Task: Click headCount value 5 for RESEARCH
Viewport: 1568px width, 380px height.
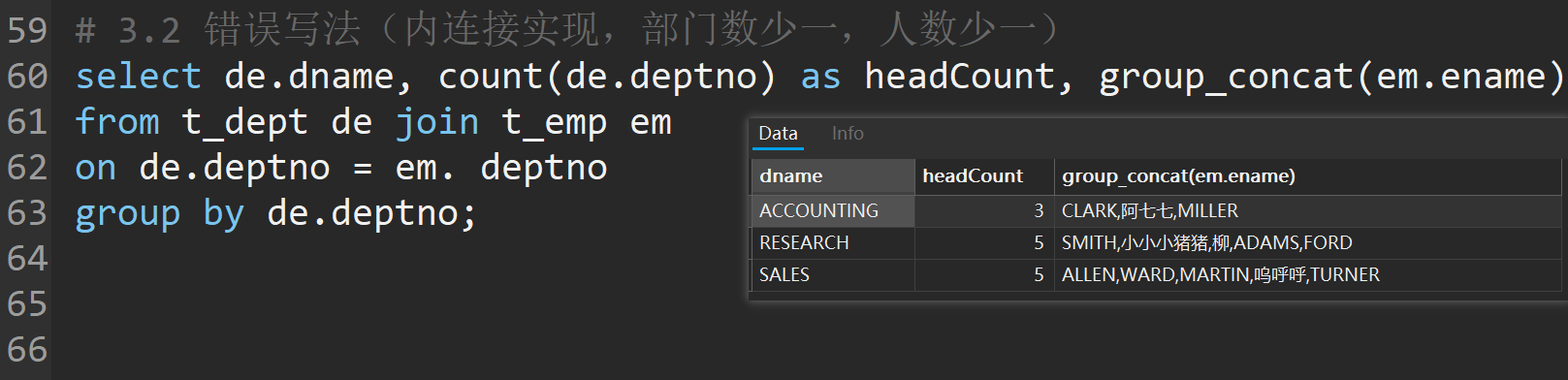Action: (984, 242)
